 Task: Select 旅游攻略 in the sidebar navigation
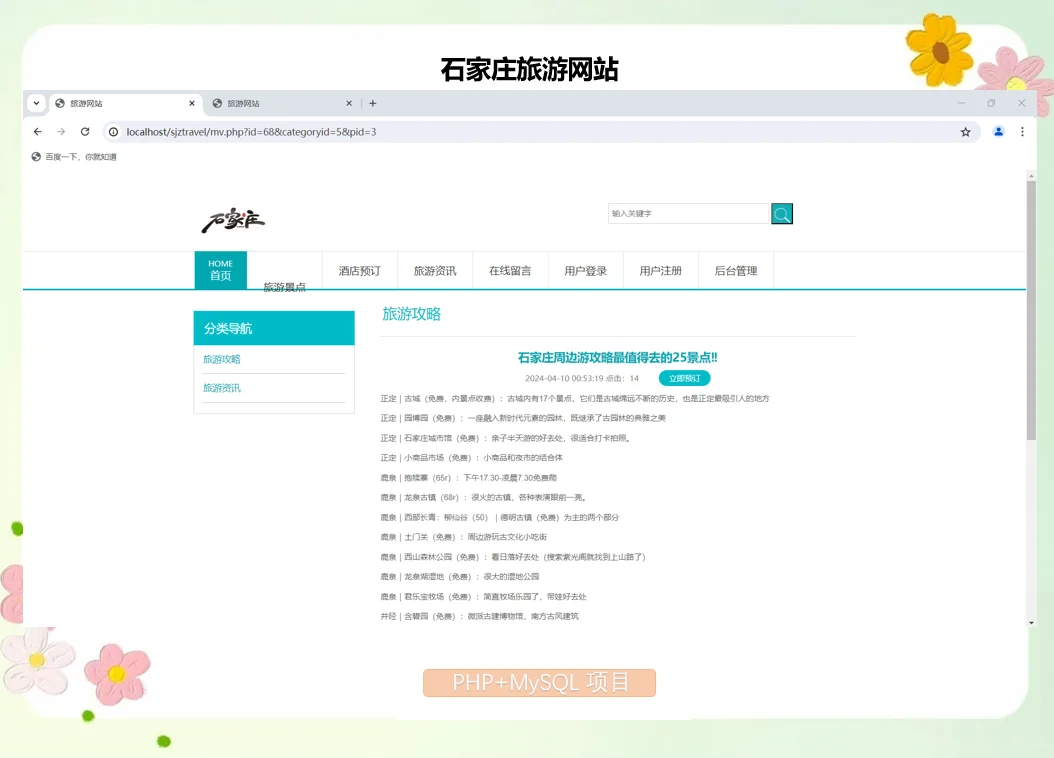coord(220,359)
